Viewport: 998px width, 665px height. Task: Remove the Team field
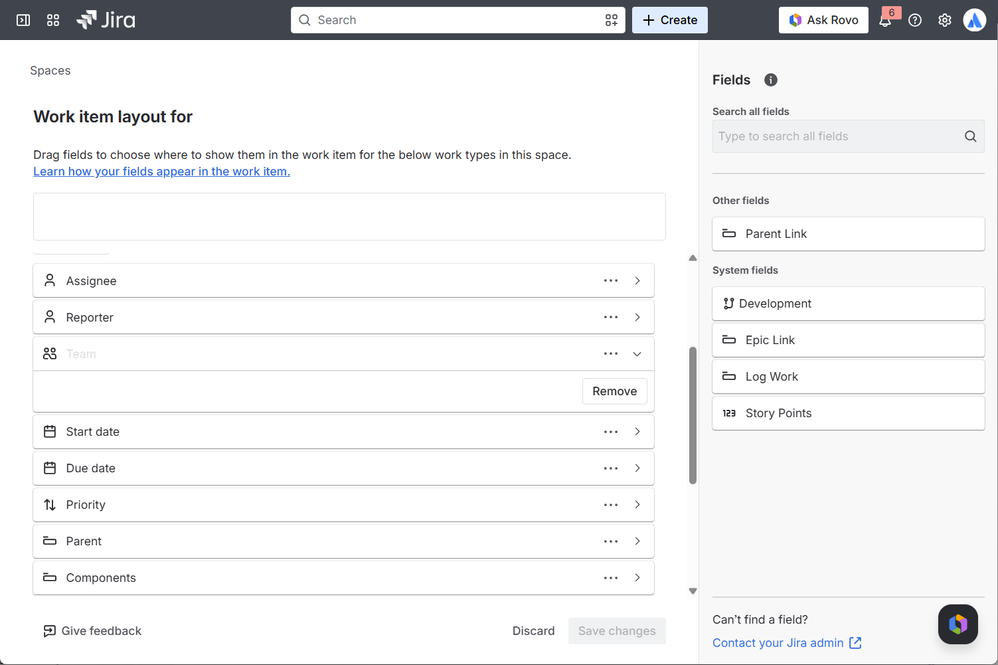tap(614, 391)
